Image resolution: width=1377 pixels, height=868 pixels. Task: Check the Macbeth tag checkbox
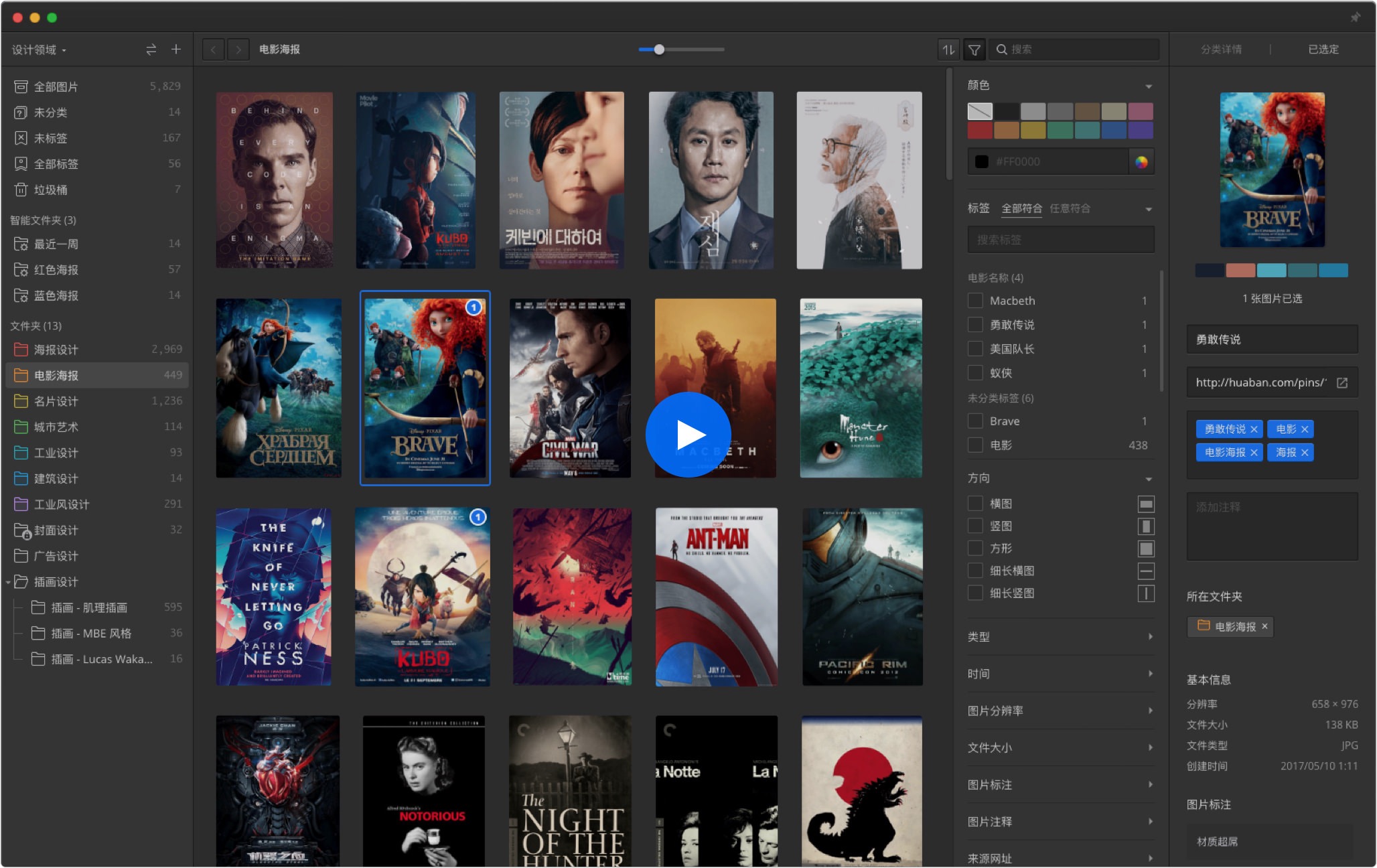975,301
